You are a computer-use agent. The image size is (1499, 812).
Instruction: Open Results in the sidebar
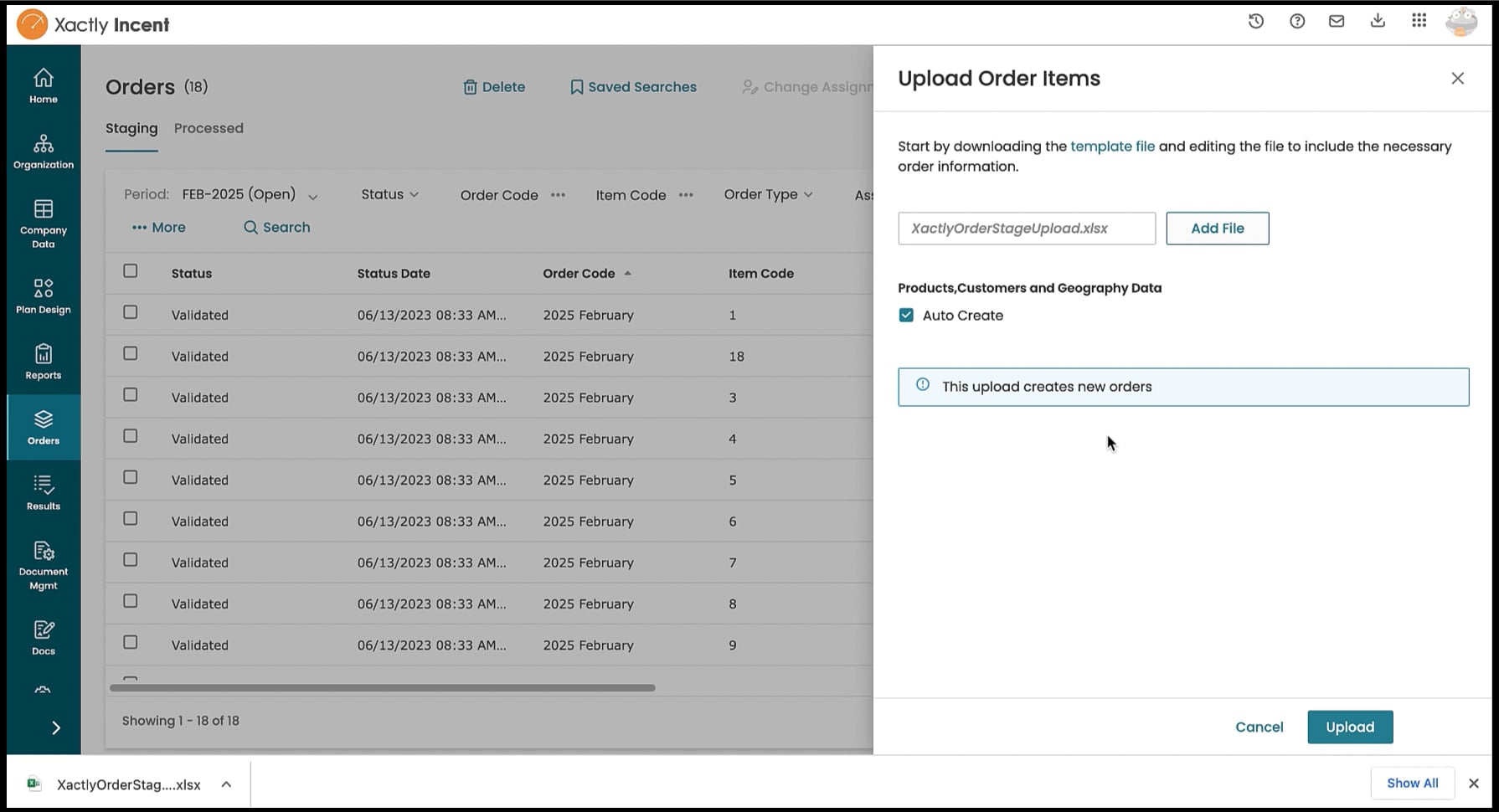[44, 492]
